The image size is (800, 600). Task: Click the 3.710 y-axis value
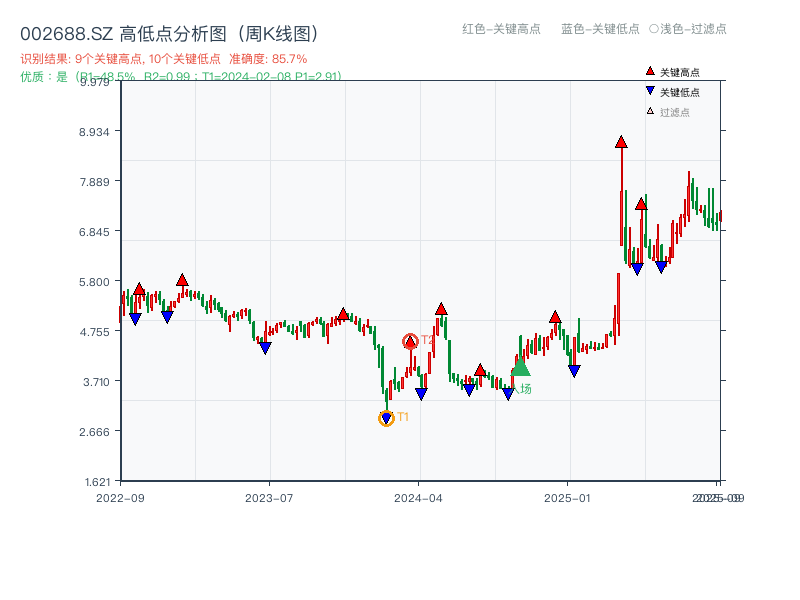[96, 382]
